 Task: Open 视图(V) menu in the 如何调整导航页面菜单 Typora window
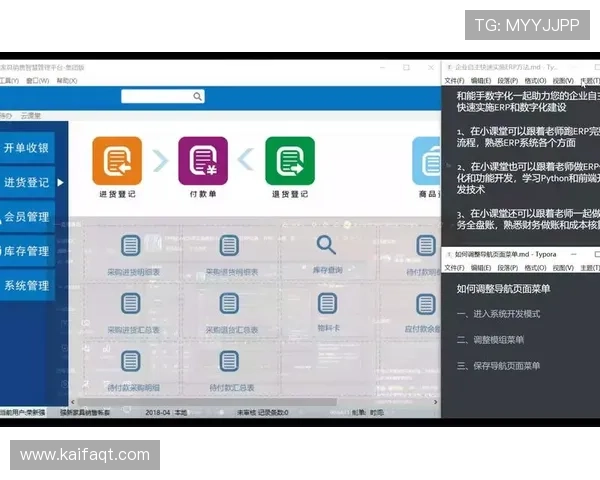pyautogui.click(x=563, y=268)
